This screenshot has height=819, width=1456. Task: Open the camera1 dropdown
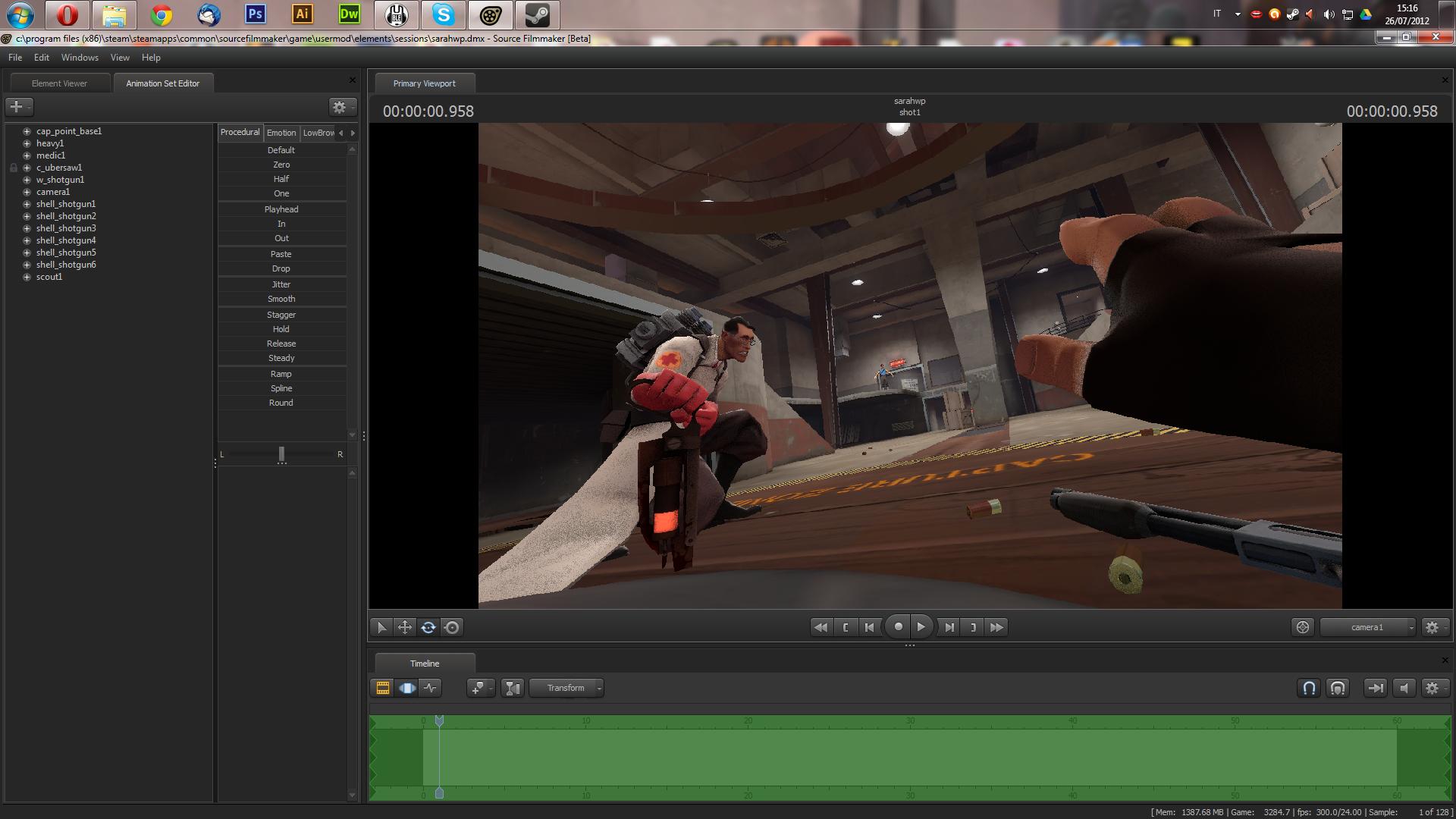1368,627
